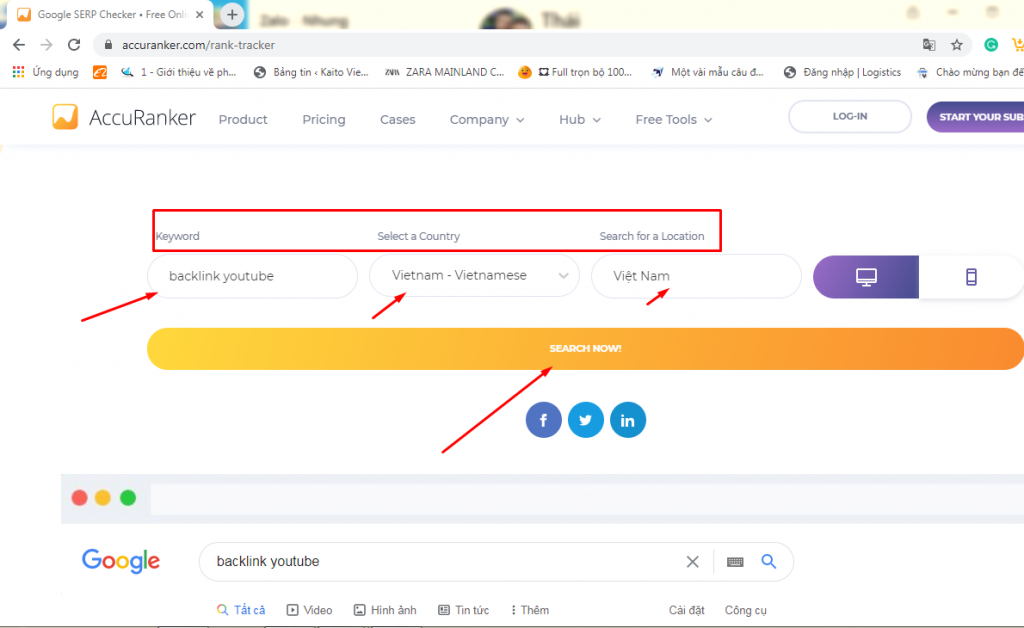Screen dimensions: 1024x628
Task: Switch to the Tin tức results tab
Action: (x=464, y=610)
